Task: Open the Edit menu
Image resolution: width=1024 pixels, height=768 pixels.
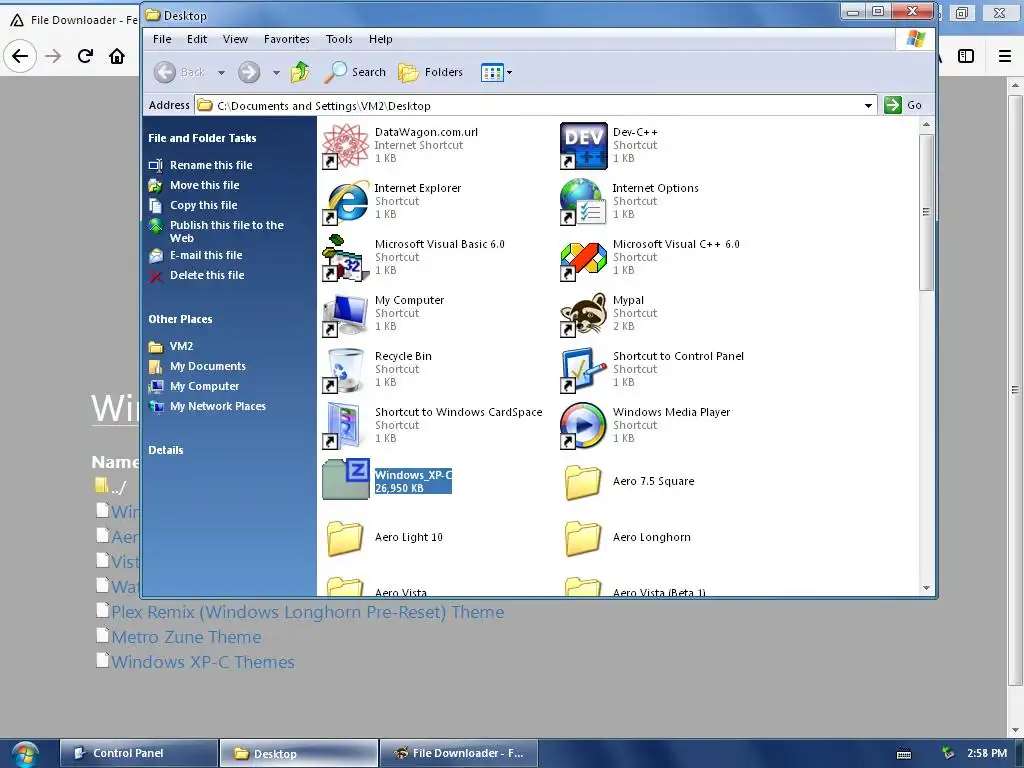Action: pyautogui.click(x=197, y=39)
